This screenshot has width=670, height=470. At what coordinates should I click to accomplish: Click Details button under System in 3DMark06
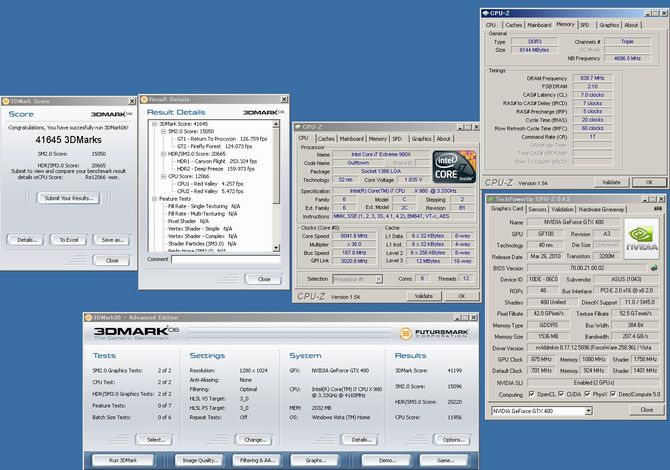(x=361, y=439)
